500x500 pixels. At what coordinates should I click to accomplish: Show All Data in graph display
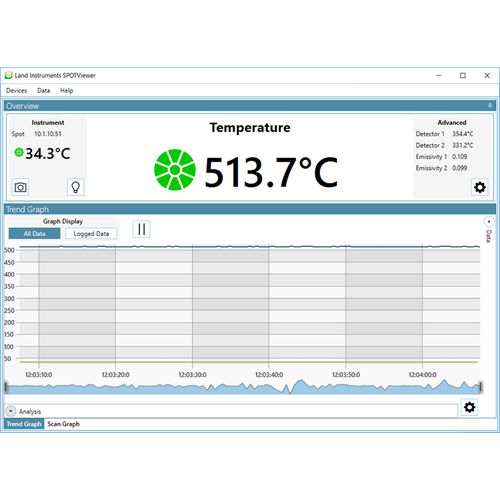pyautogui.click(x=34, y=234)
